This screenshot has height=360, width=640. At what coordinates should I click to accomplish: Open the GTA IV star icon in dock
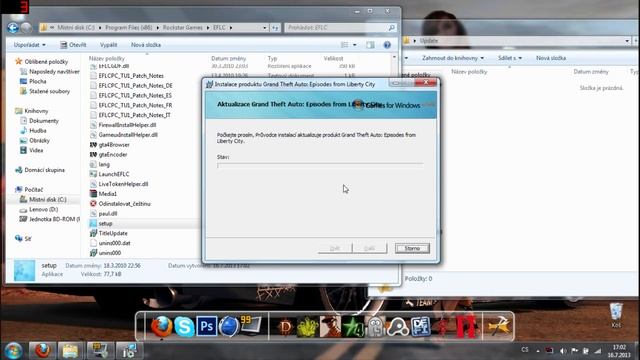(x=353, y=327)
